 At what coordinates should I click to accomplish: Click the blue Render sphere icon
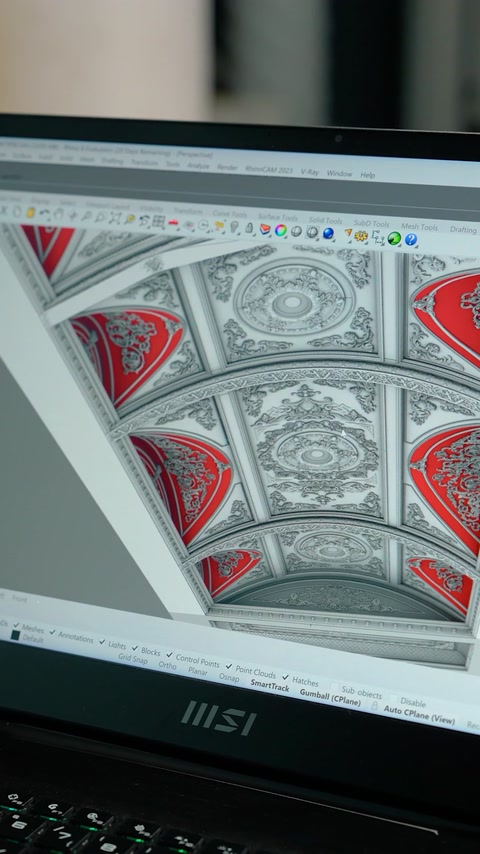click(x=328, y=234)
